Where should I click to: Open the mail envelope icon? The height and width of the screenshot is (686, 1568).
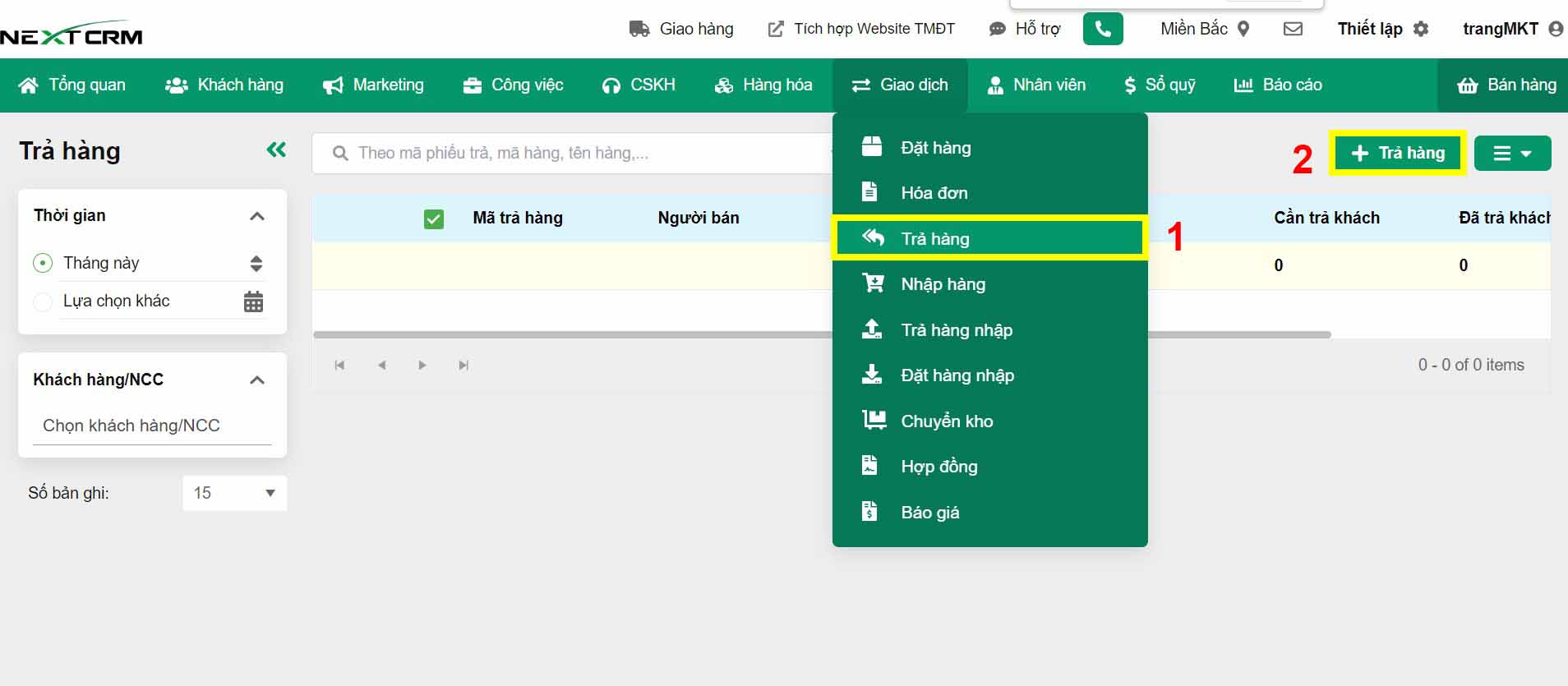[x=1293, y=30]
